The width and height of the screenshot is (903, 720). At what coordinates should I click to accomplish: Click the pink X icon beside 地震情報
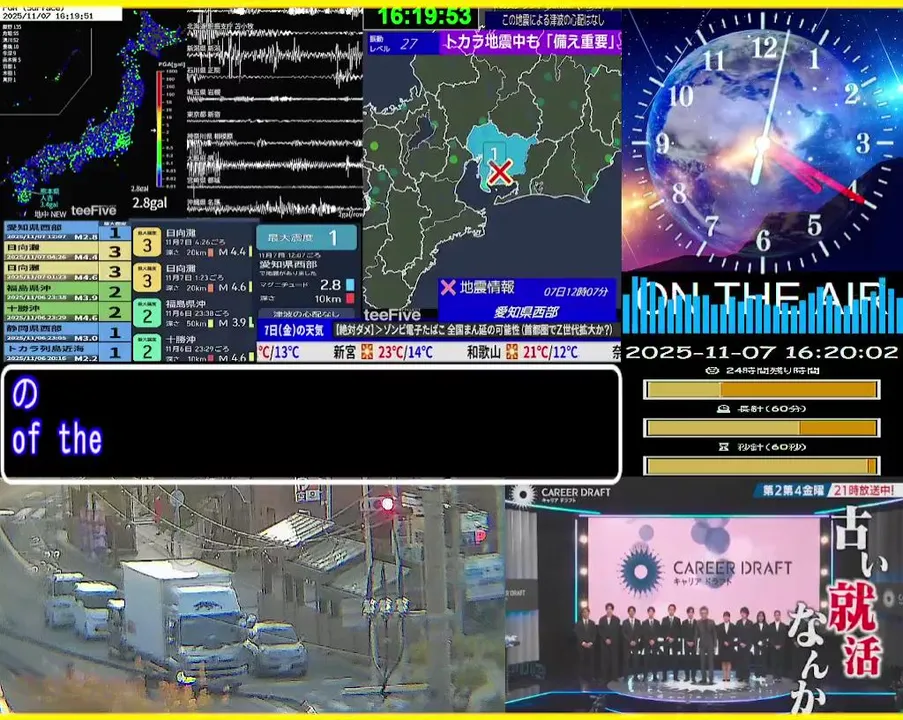[x=448, y=287]
